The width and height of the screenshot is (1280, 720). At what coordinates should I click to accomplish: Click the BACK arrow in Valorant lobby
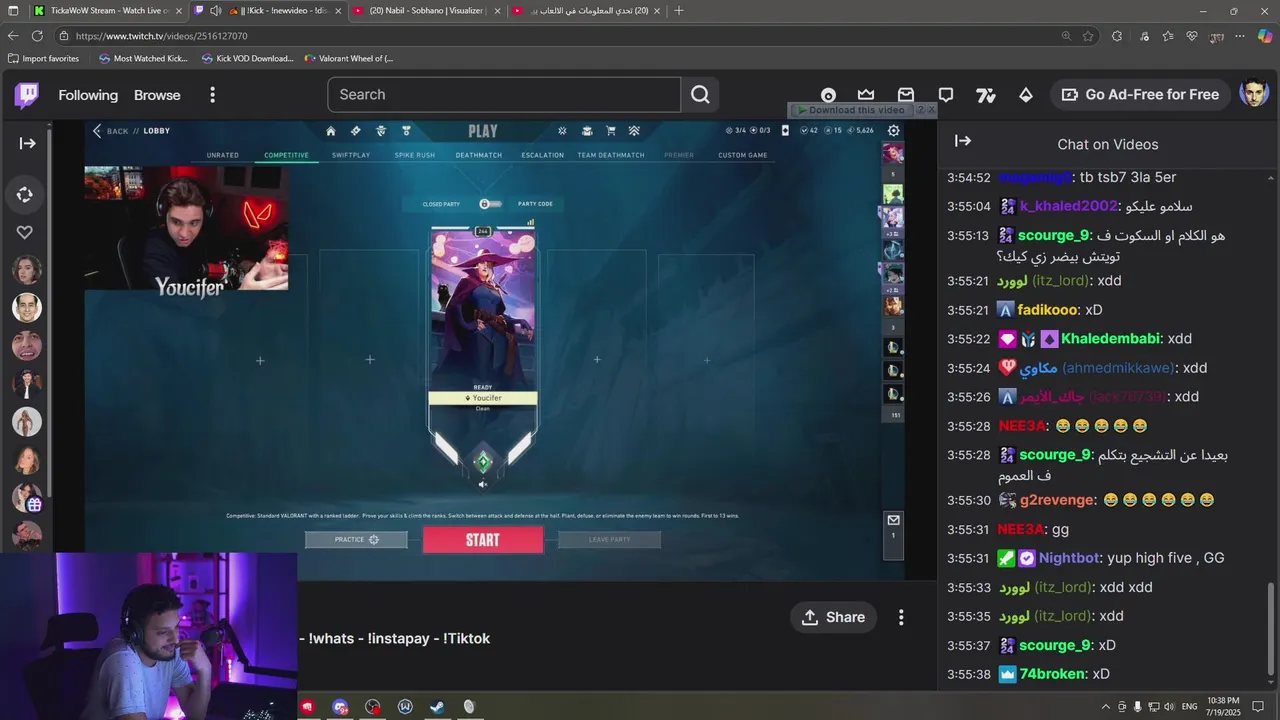click(98, 131)
